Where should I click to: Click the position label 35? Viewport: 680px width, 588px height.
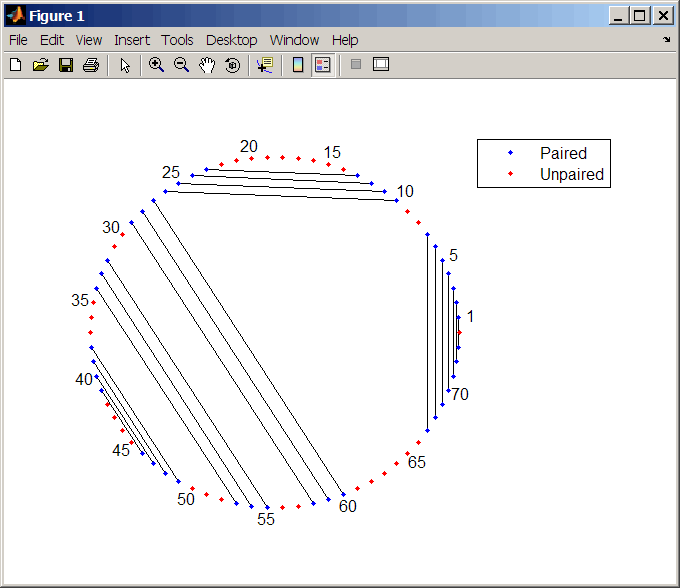coord(80,300)
